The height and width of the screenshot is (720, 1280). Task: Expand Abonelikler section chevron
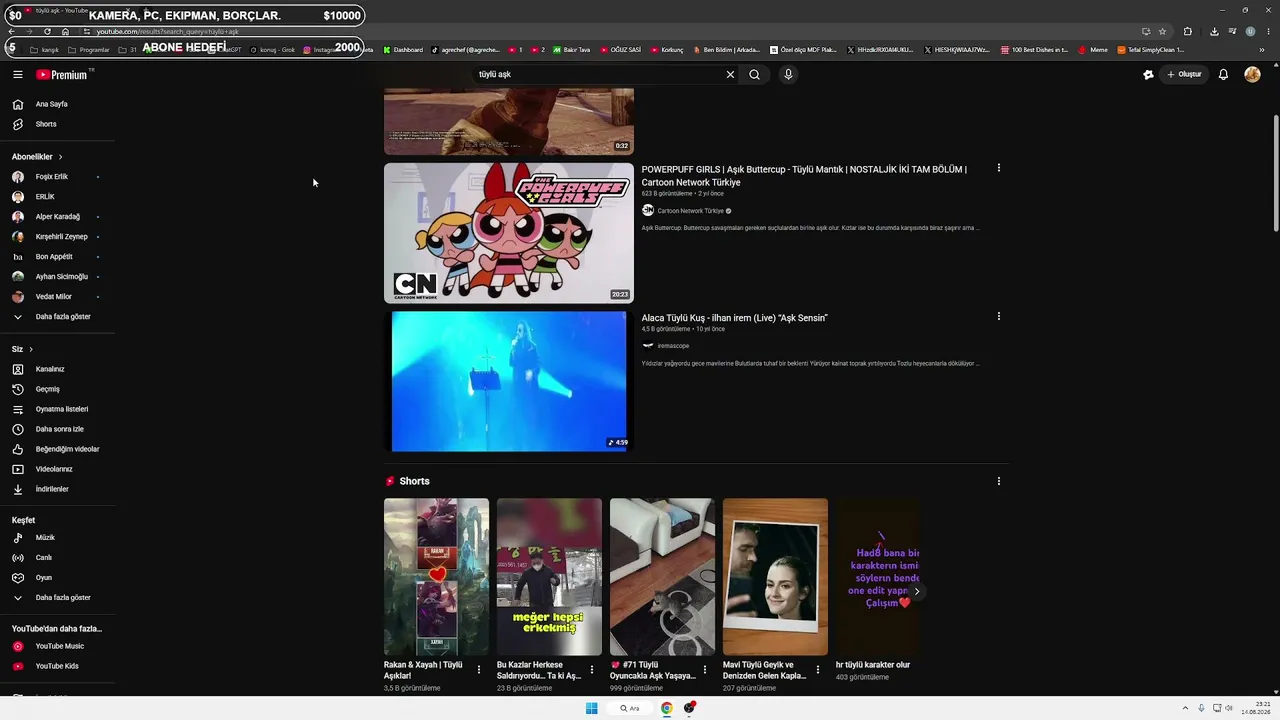click(60, 157)
